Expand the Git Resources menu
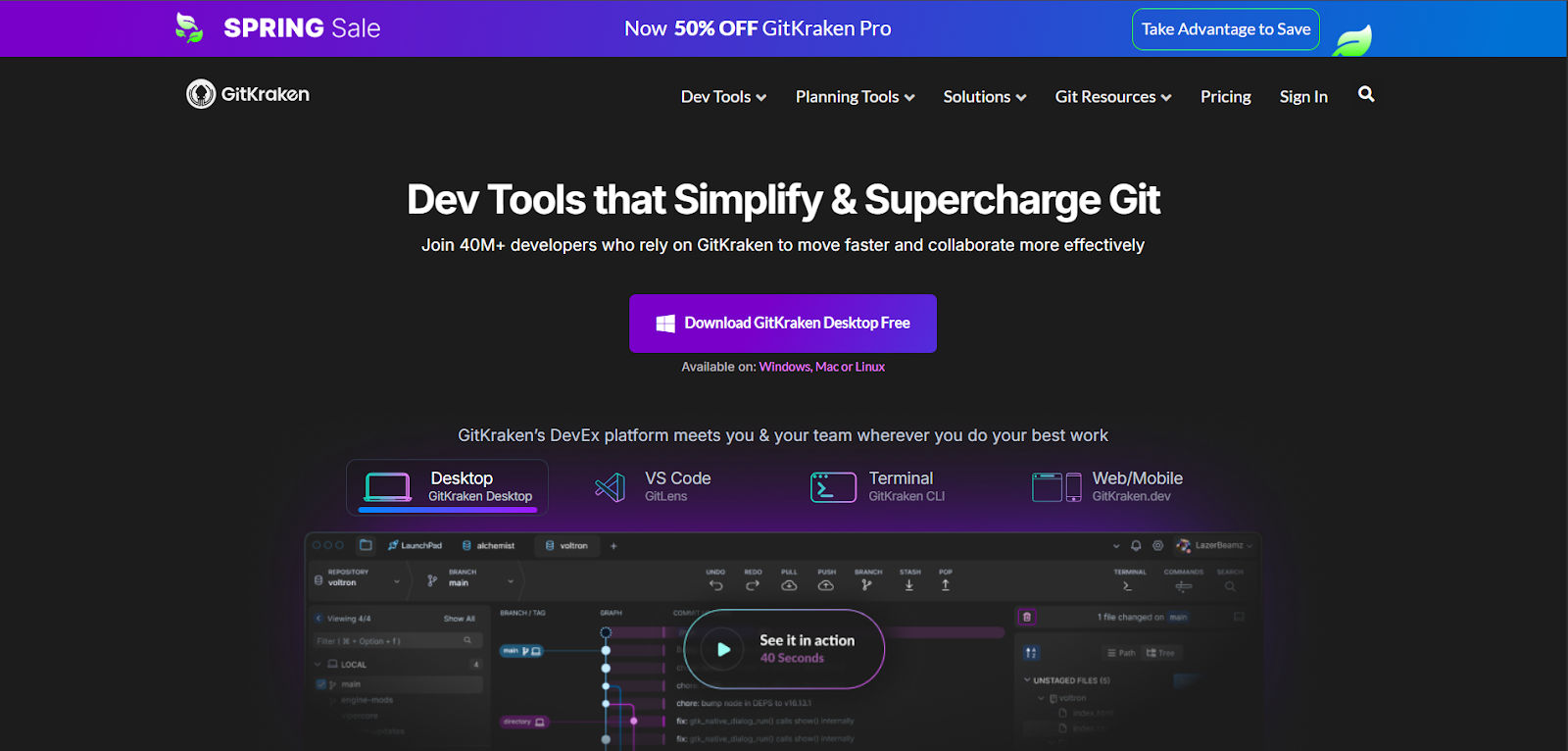1568x751 pixels. (x=1113, y=97)
